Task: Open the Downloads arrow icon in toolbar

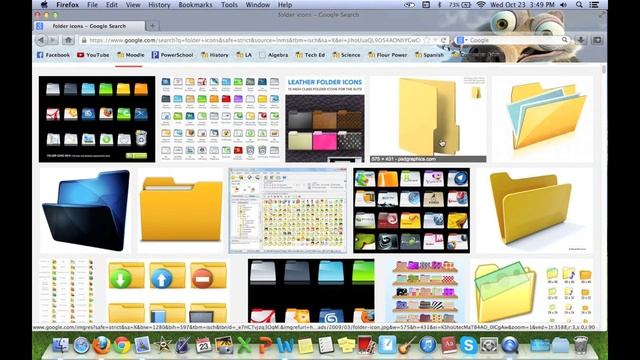Action: [x=581, y=40]
